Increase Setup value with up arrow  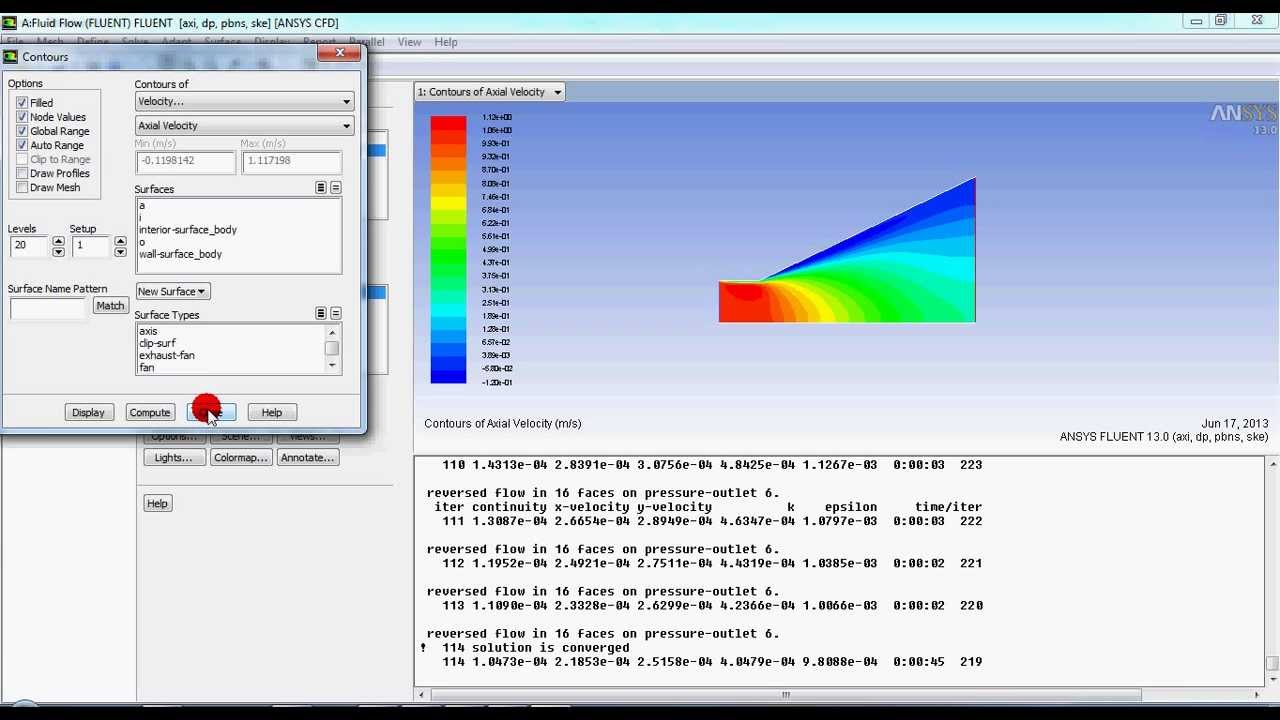click(120, 240)
